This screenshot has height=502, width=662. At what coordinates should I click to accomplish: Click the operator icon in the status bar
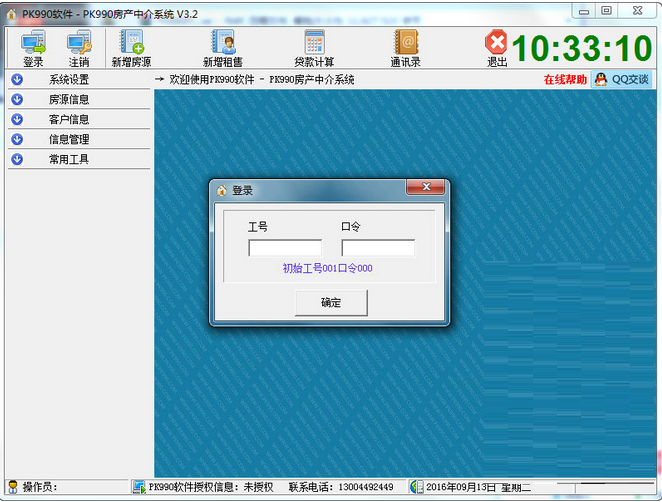[x=13, y=487]
